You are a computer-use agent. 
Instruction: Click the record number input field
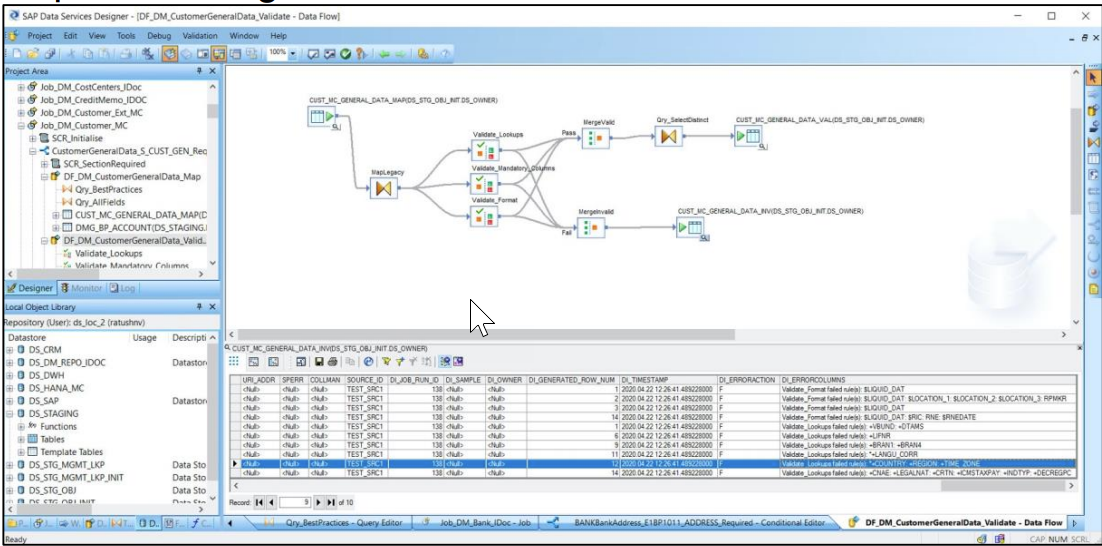coord(295,502)
